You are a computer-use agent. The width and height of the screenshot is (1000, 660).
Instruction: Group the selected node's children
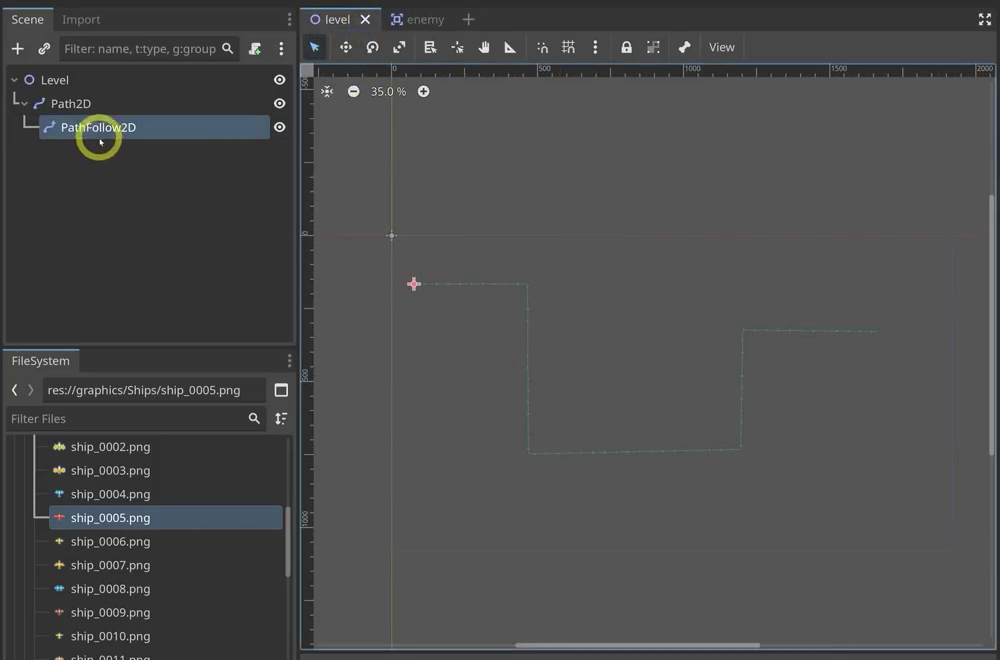point(653,47)
